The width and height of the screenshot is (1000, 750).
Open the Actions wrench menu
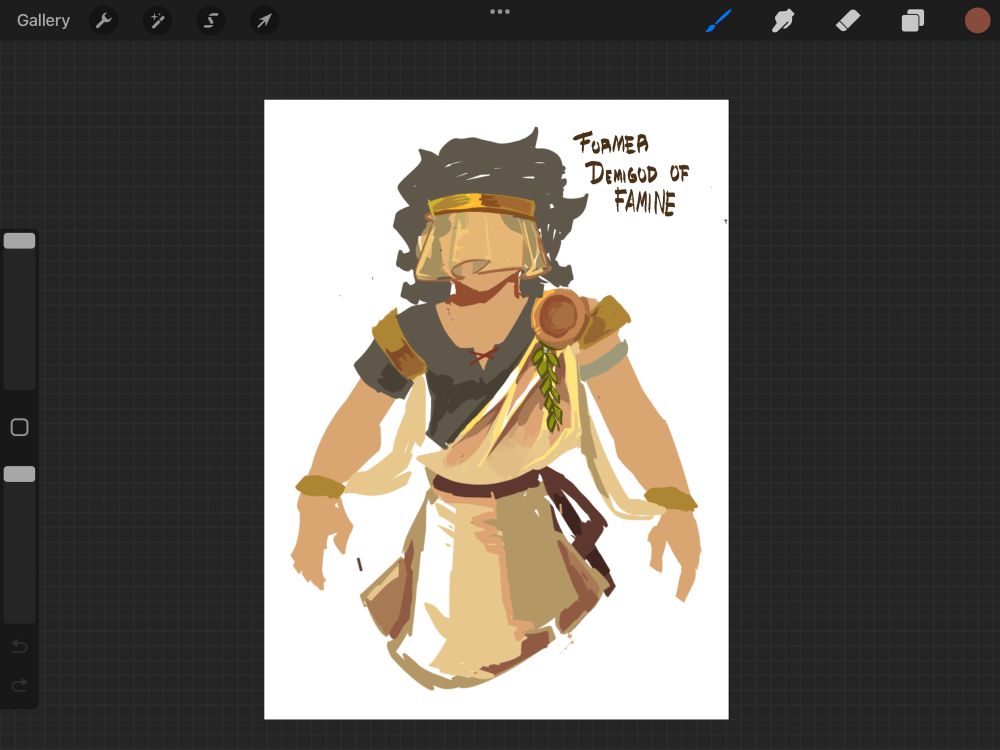click(x=103, y=21)
